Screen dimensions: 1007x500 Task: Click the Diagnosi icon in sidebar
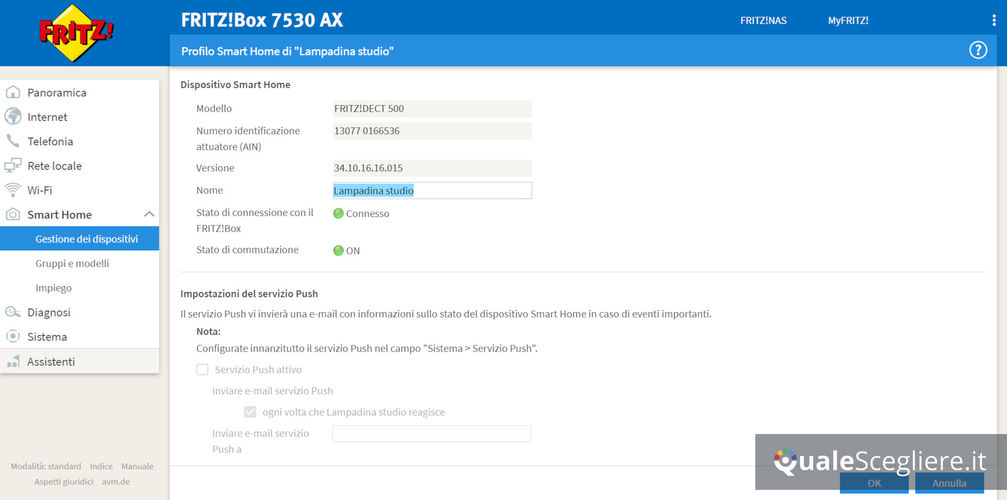(x=13, y=312)
